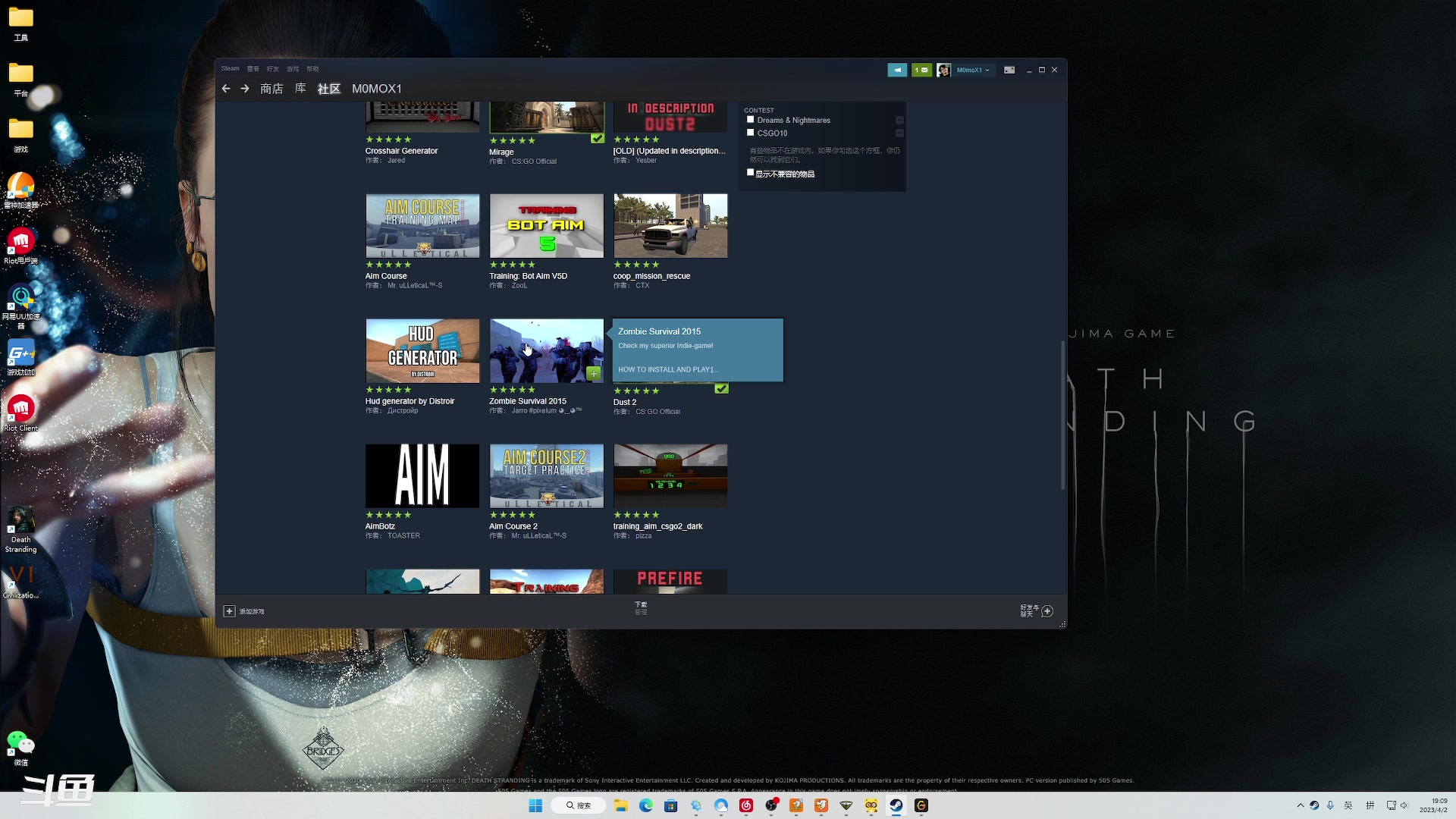Open Death Stranding desktop shortcut
This screenshot has width=1456, height=819.
click(20, 530)
